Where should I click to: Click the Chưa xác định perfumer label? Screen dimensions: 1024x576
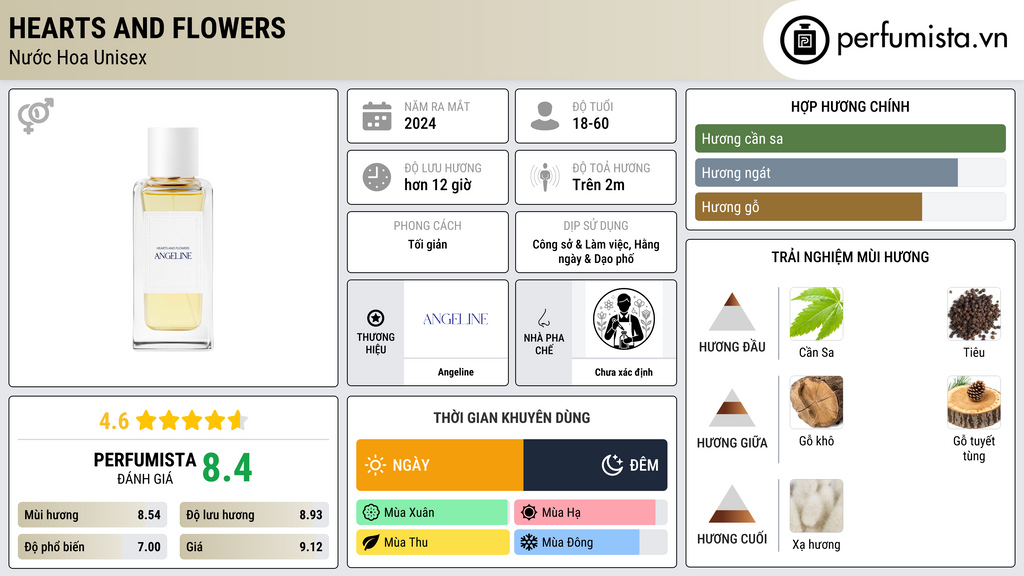pyautogui.click(x=624, y=372)
